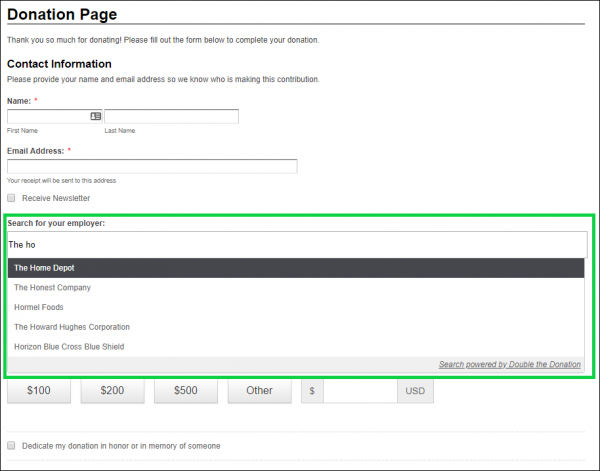Choose Horizon Blue Cross Blue Shield

[296, 347]
